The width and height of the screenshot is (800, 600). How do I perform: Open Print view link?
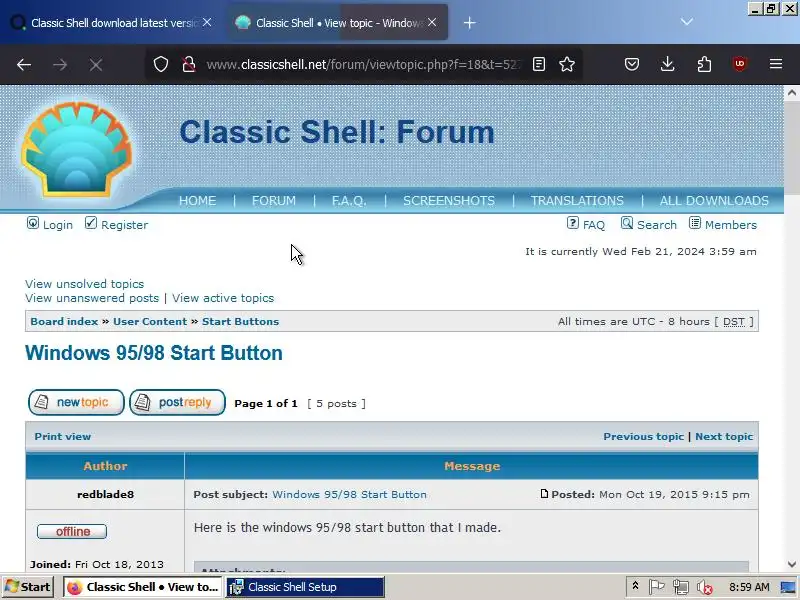(63, 437)
